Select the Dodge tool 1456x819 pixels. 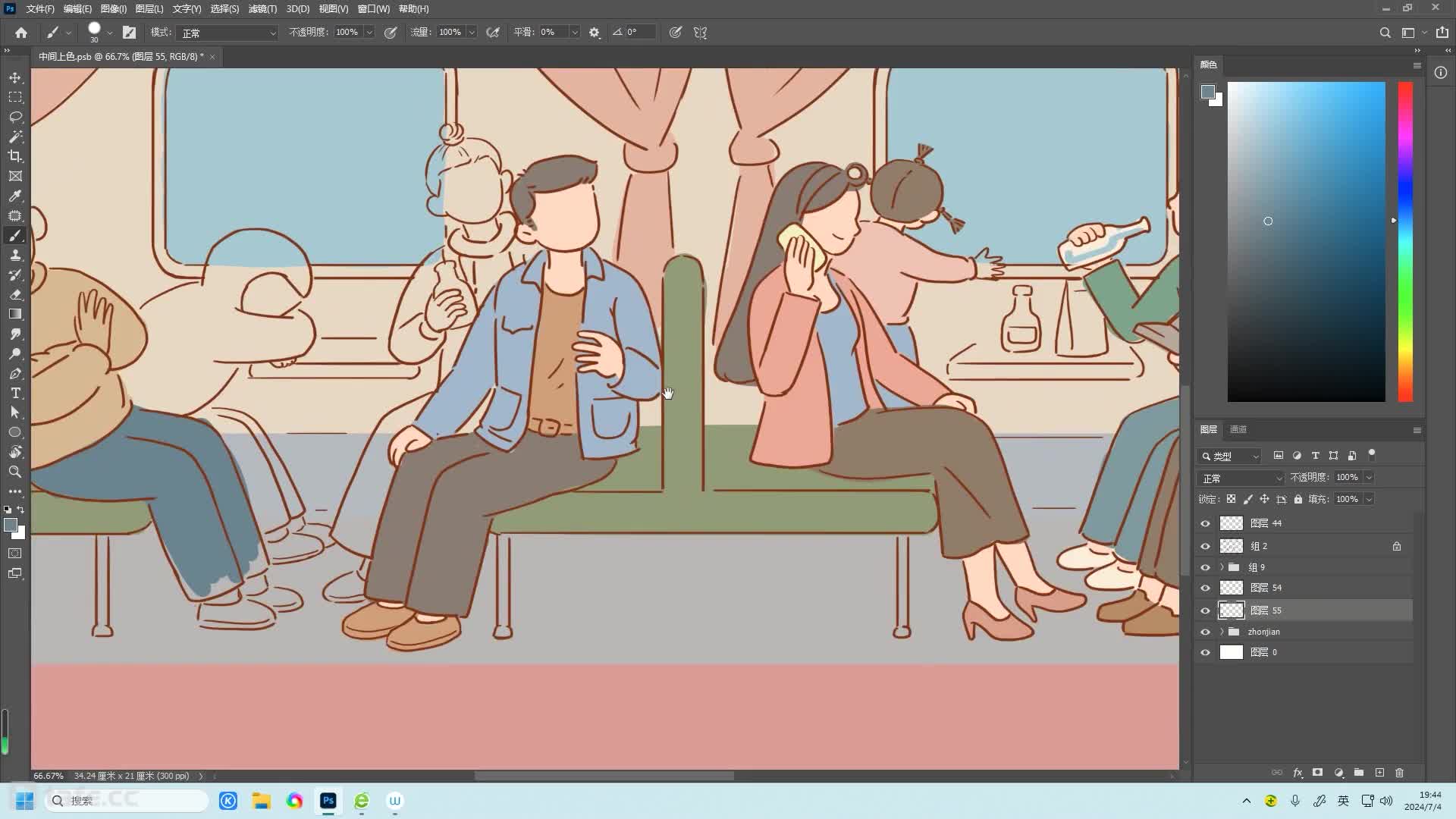(x=15, y=353)
